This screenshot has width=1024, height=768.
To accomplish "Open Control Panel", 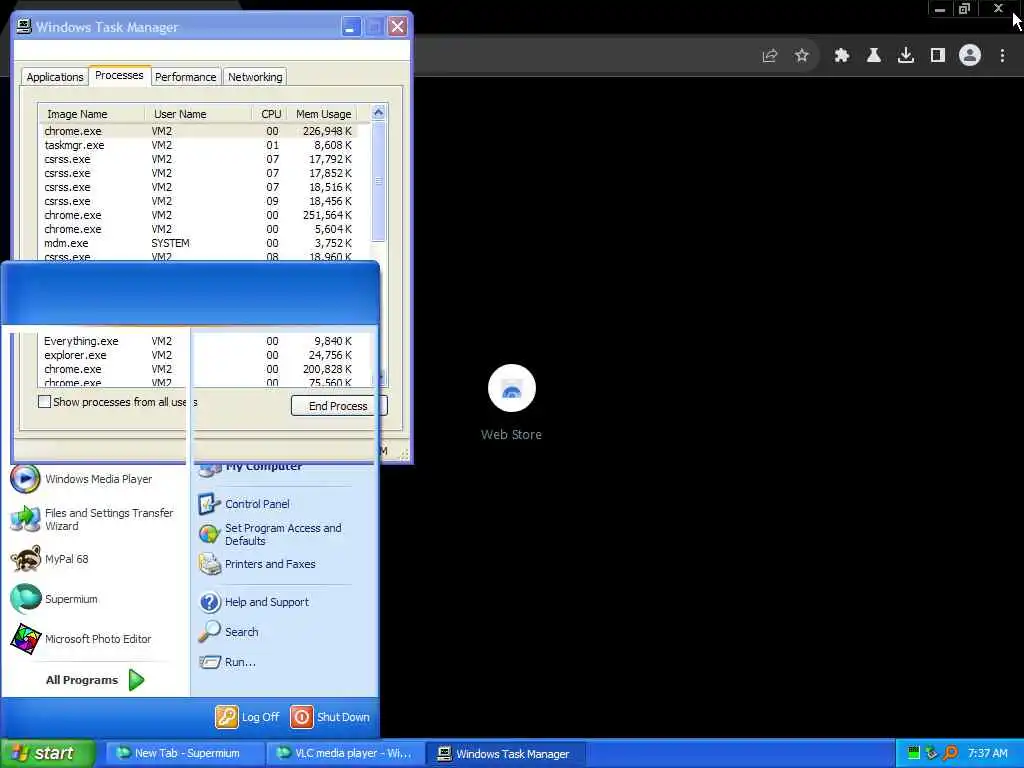I will click(x=244, y=504).
